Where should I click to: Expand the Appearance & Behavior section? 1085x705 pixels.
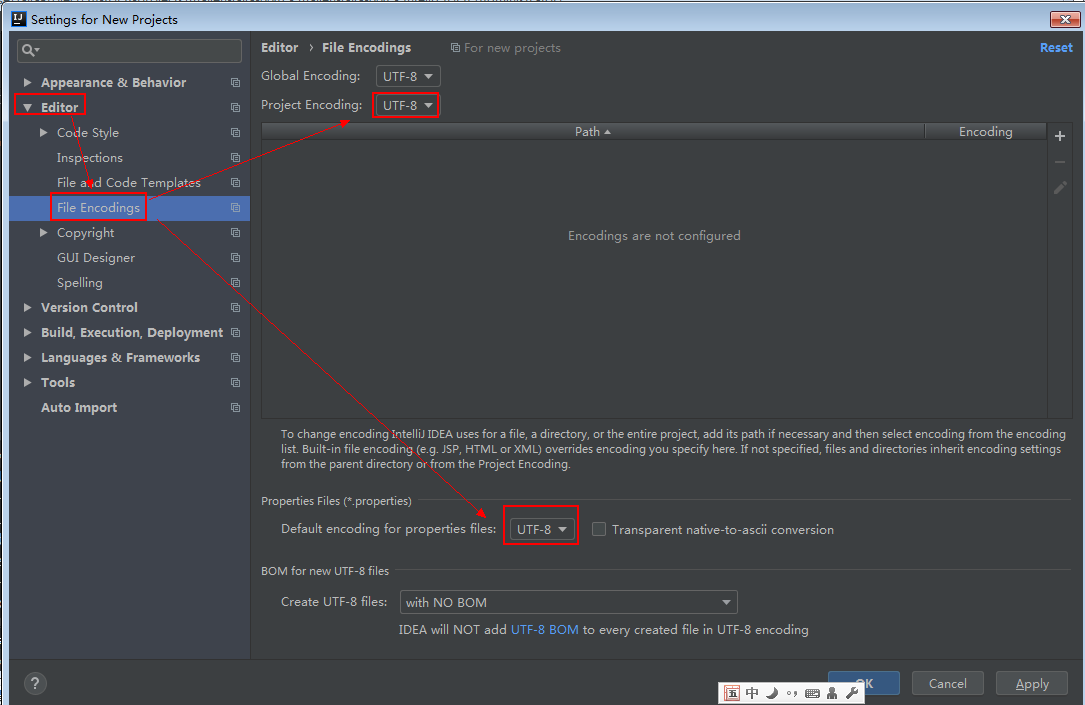click(28, 82)
